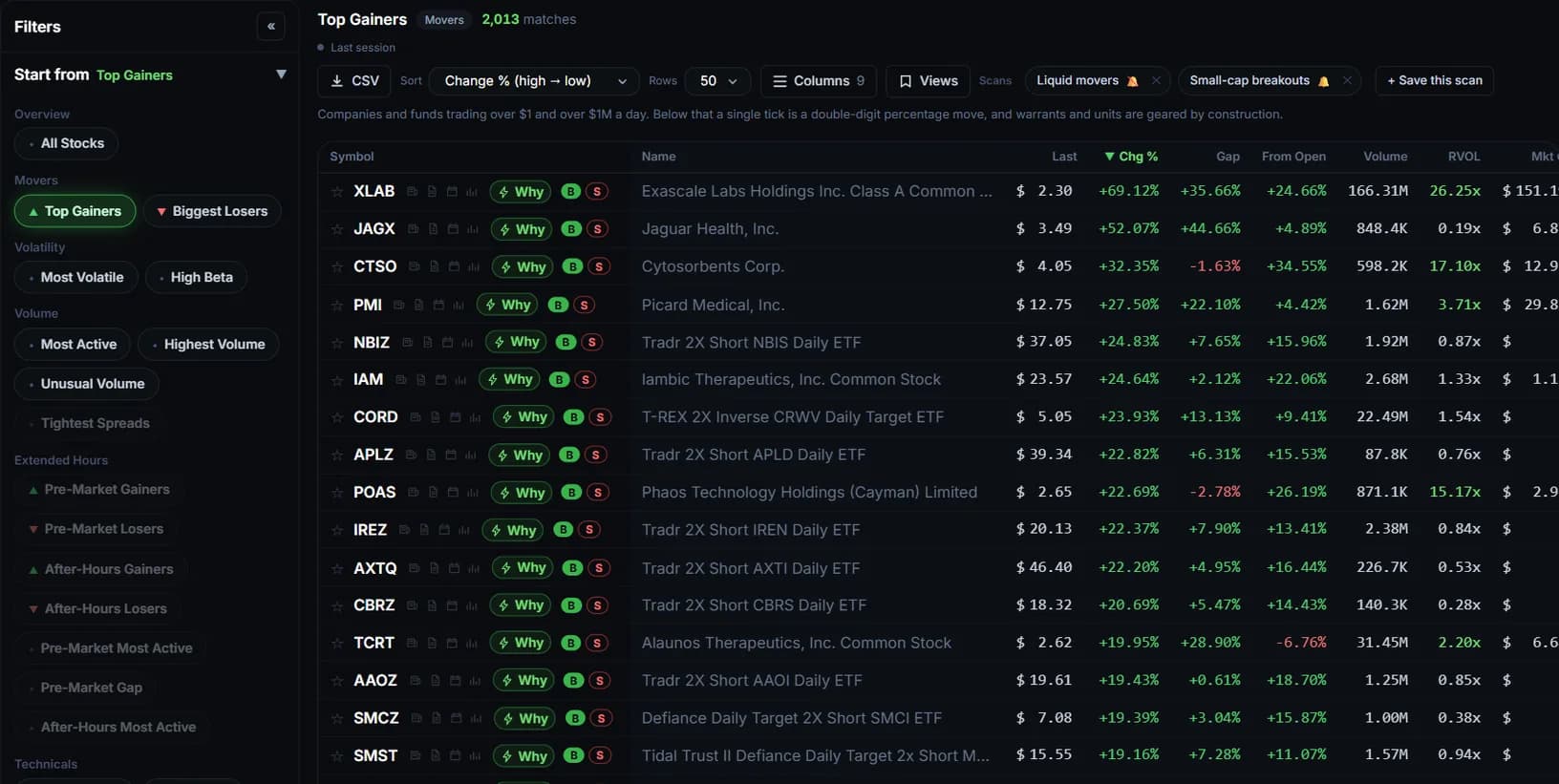The image size is (1559, 784).
Task: Select the All Stocks filter chip
Action: [x=67, y=143]
